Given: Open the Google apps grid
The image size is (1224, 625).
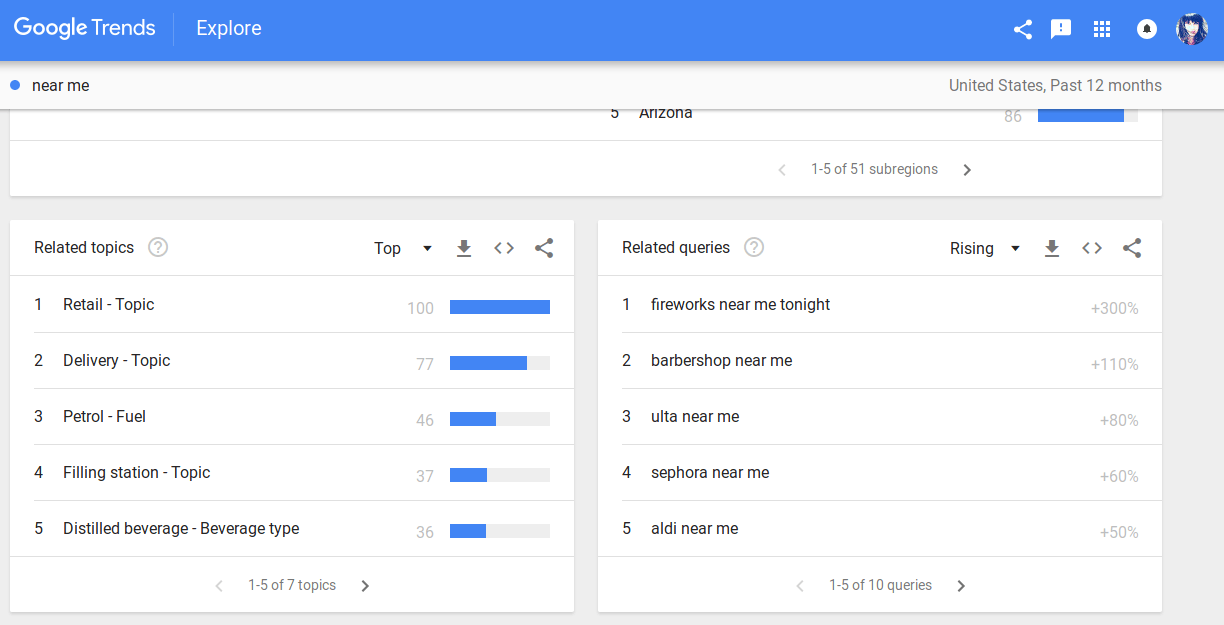Looking at the screenshot, I should (1102, 29).
